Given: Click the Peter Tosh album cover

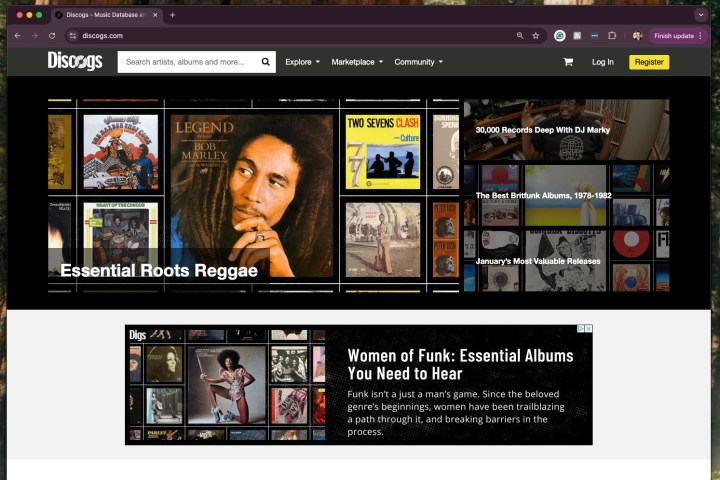Looking at the screenshot, I should (445, 240).
